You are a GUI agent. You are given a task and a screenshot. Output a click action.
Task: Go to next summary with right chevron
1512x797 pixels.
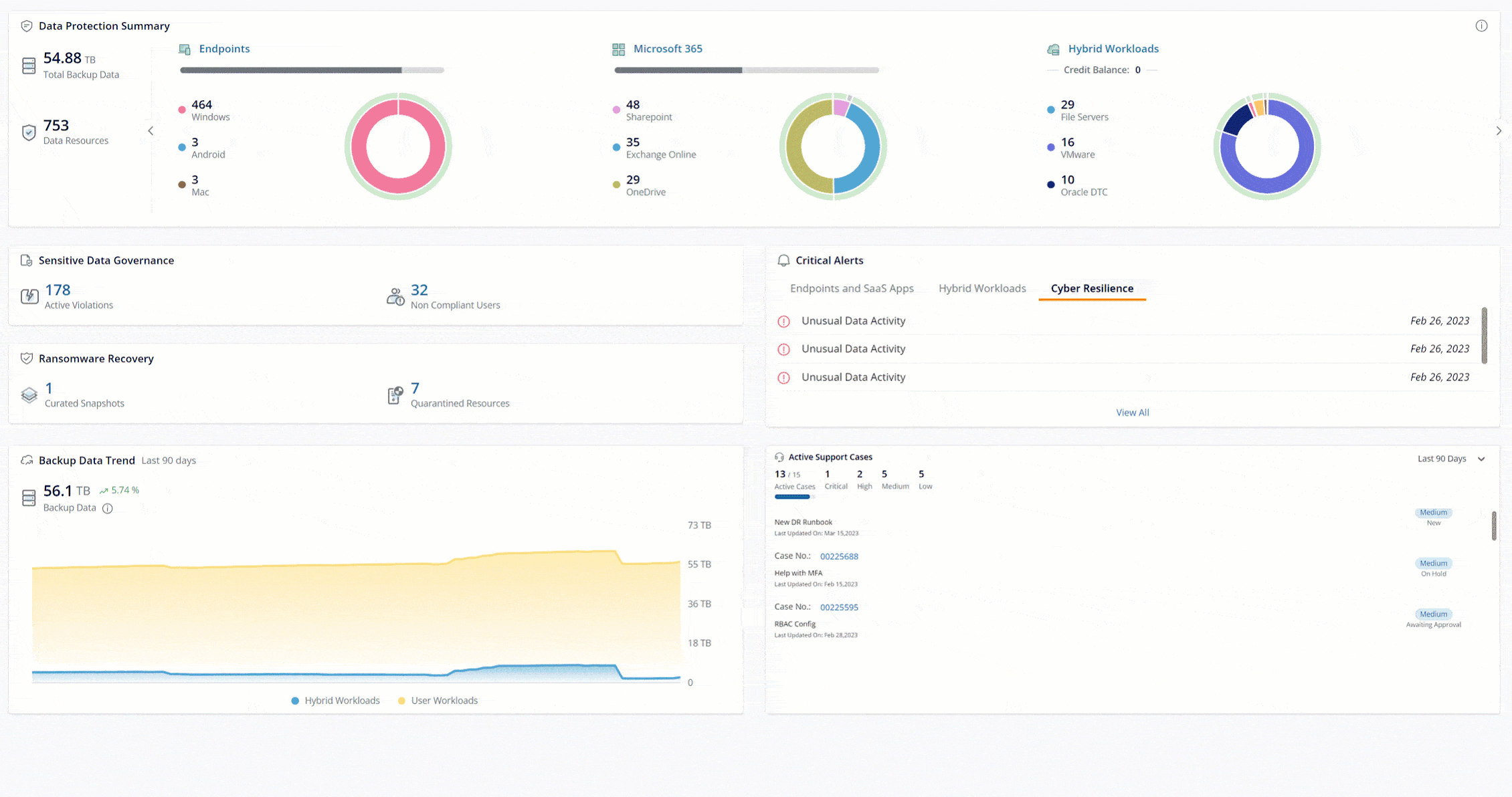point(1499,131)
